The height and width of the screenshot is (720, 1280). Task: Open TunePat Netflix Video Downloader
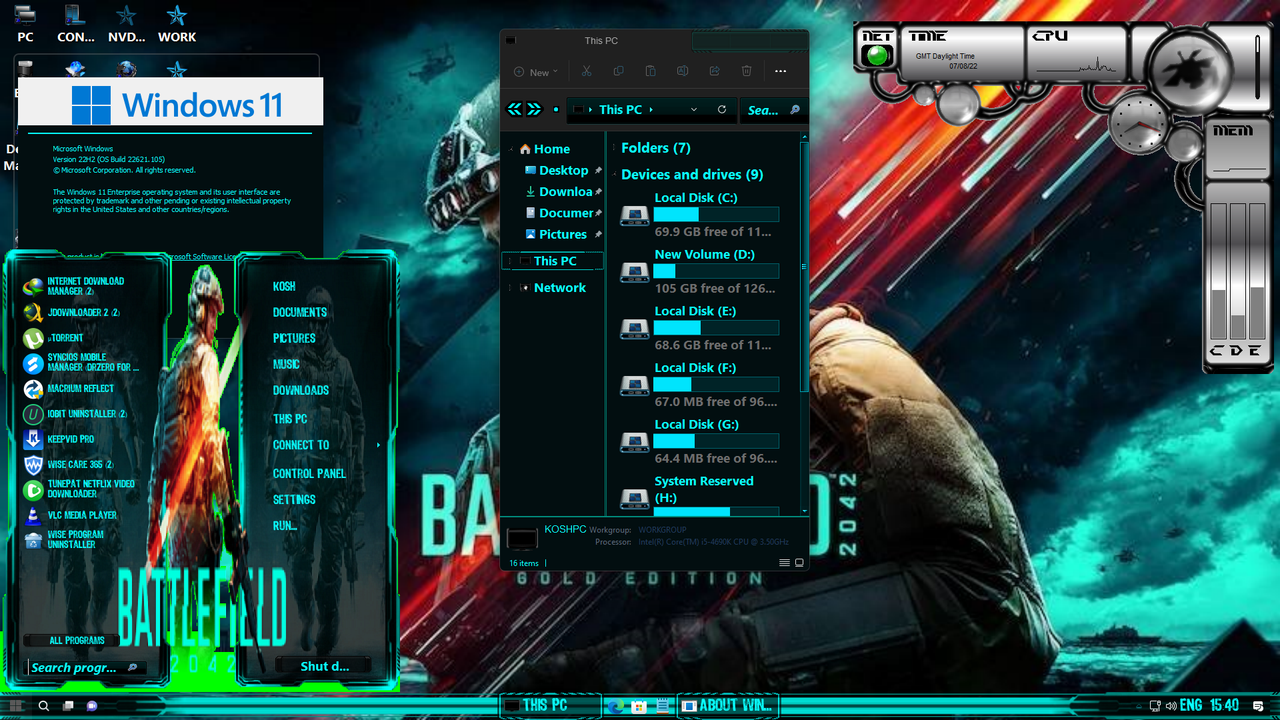(79, 489)
